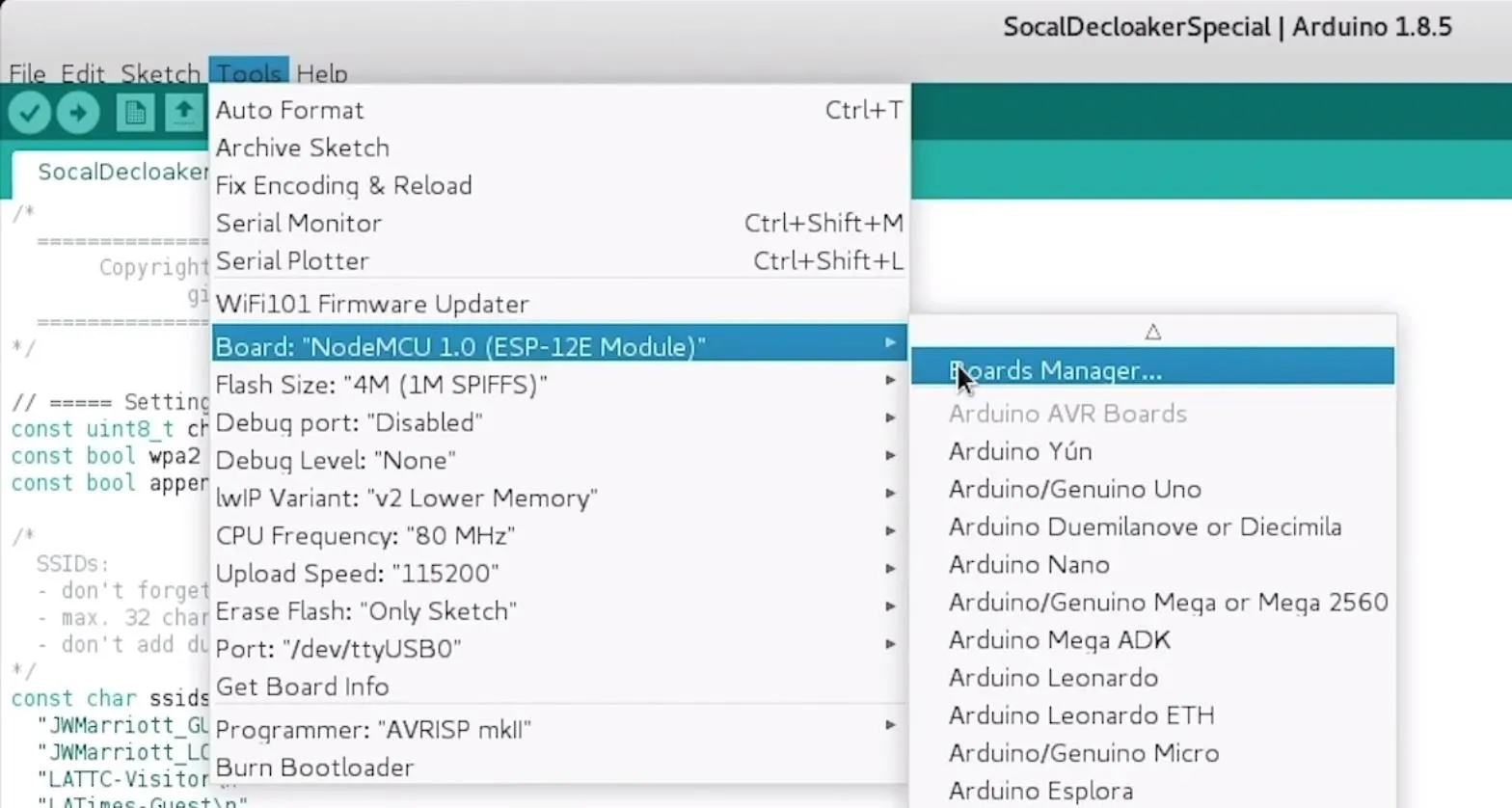Expand the Erase Flash Only Sketch submenu
This screenshot has width=1512, height=808.
[x=559, y=610]
